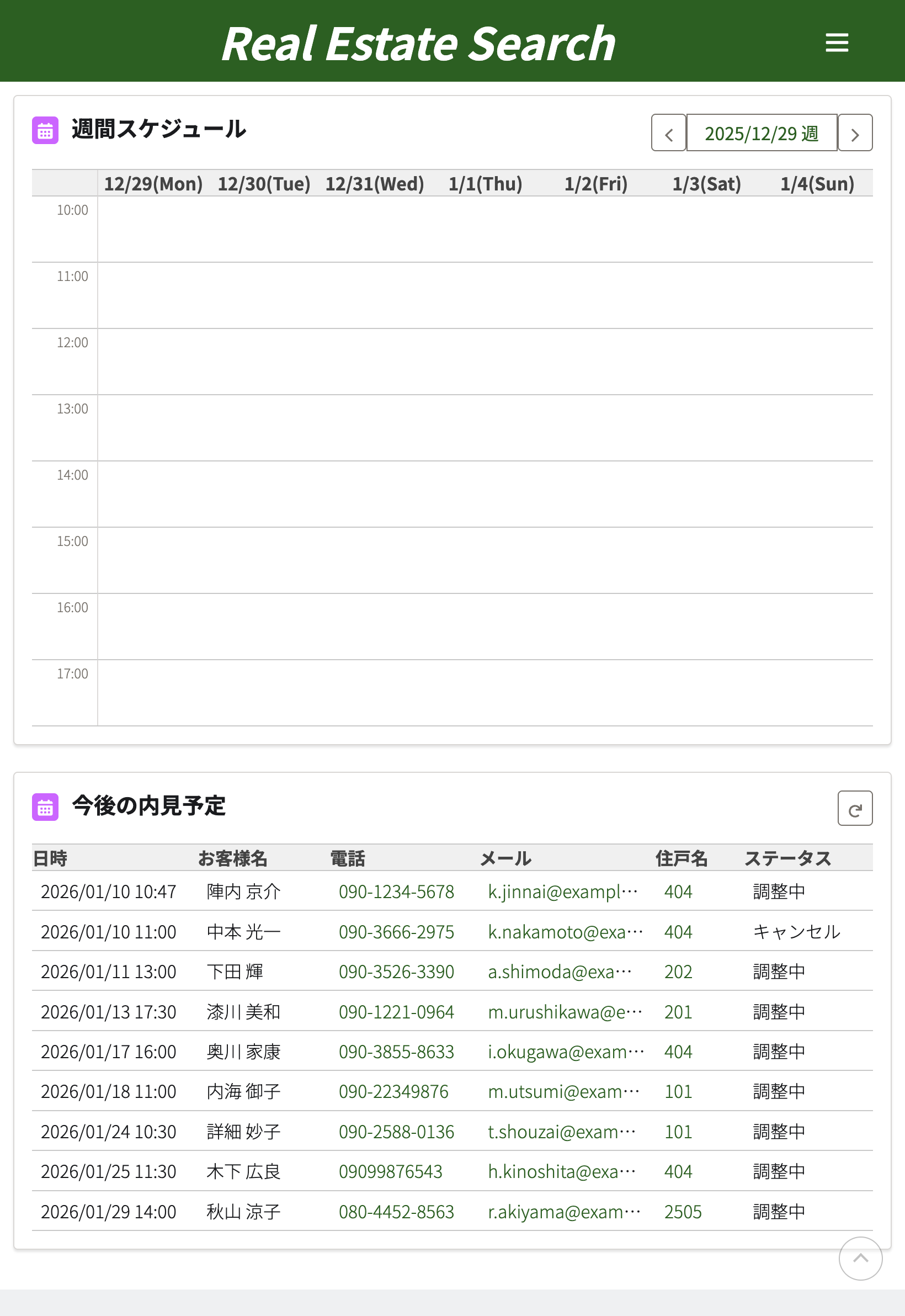
Task: Email m.urushikawa@e… address
Action: pos(565,1012)
